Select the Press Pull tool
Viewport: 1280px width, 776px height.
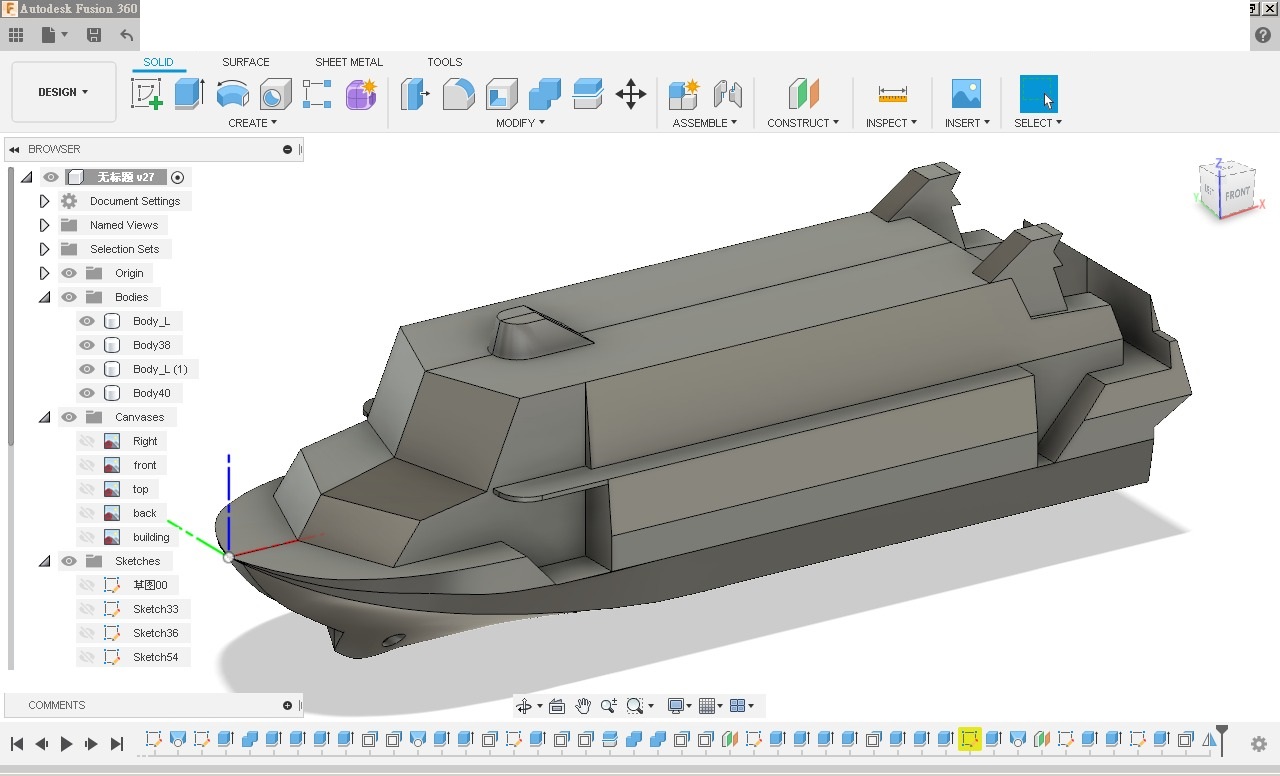click(414, 94)
